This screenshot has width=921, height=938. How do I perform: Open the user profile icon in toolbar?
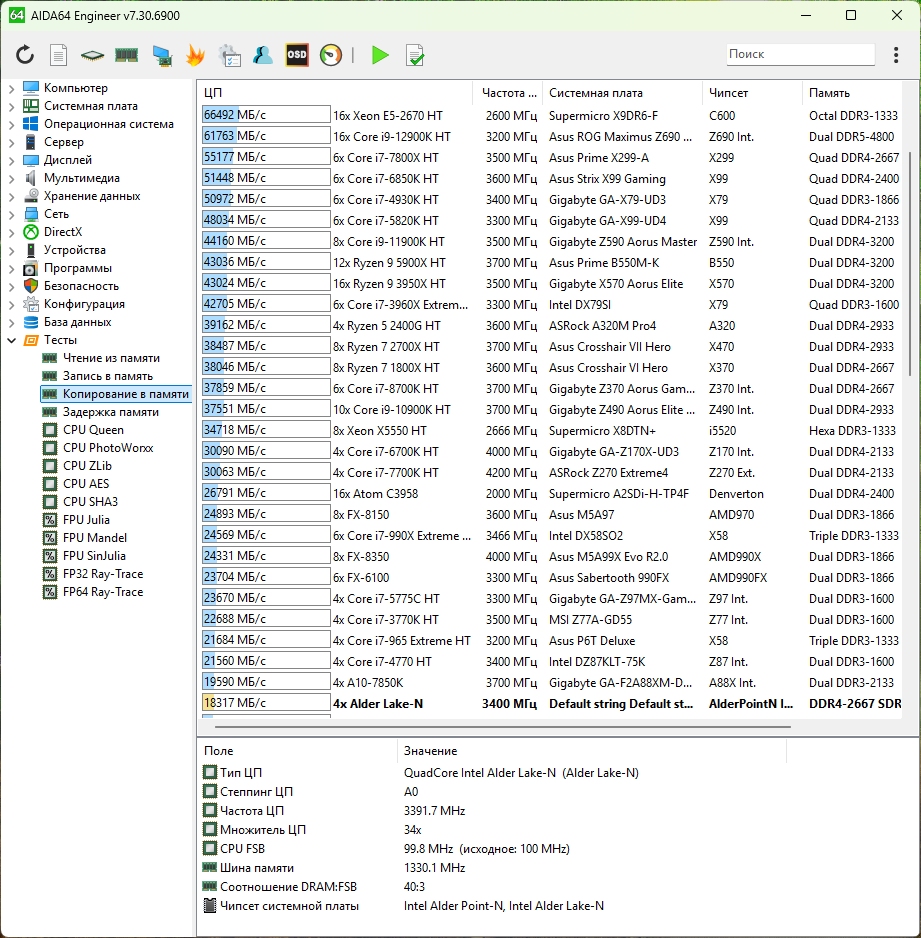(x=263, y=55)
